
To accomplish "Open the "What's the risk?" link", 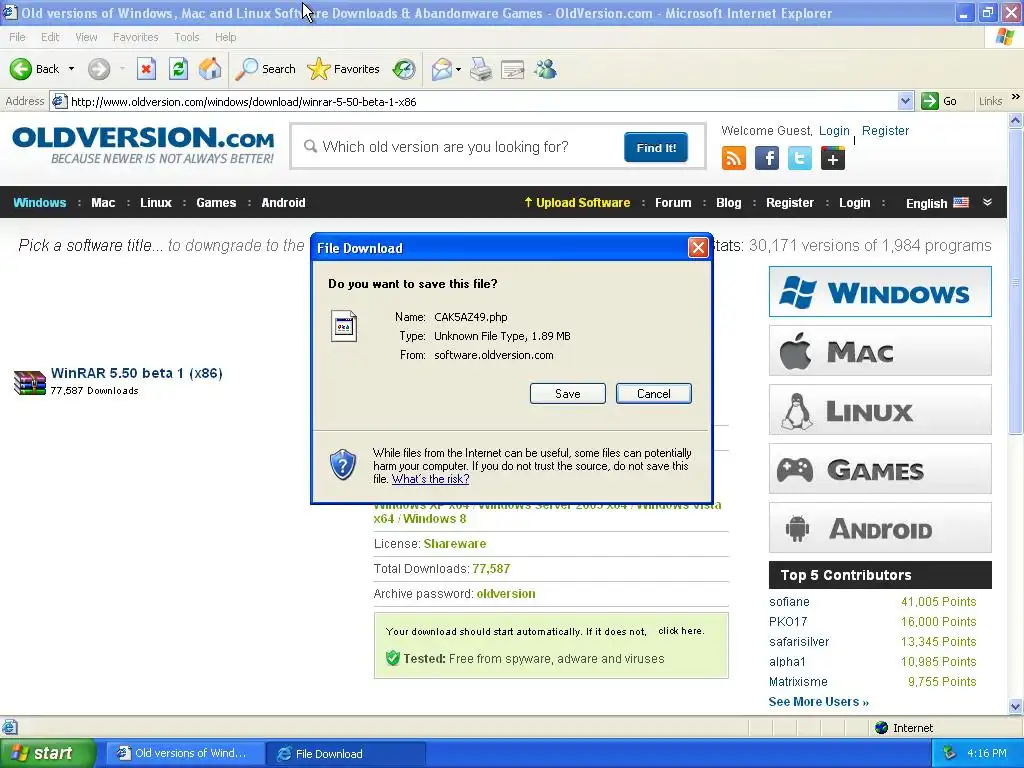I will point(430,479).
